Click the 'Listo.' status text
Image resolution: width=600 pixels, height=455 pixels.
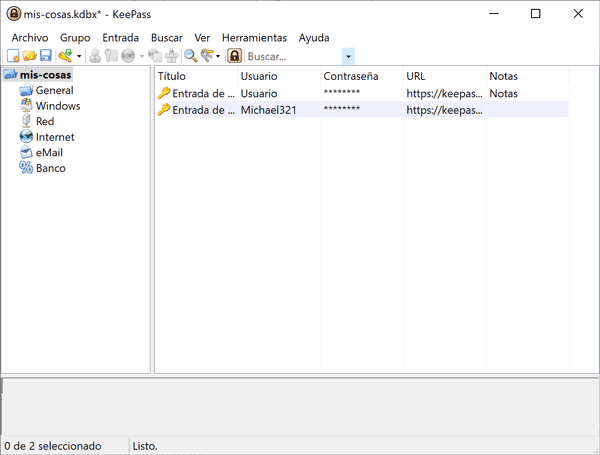coord(145,446)
